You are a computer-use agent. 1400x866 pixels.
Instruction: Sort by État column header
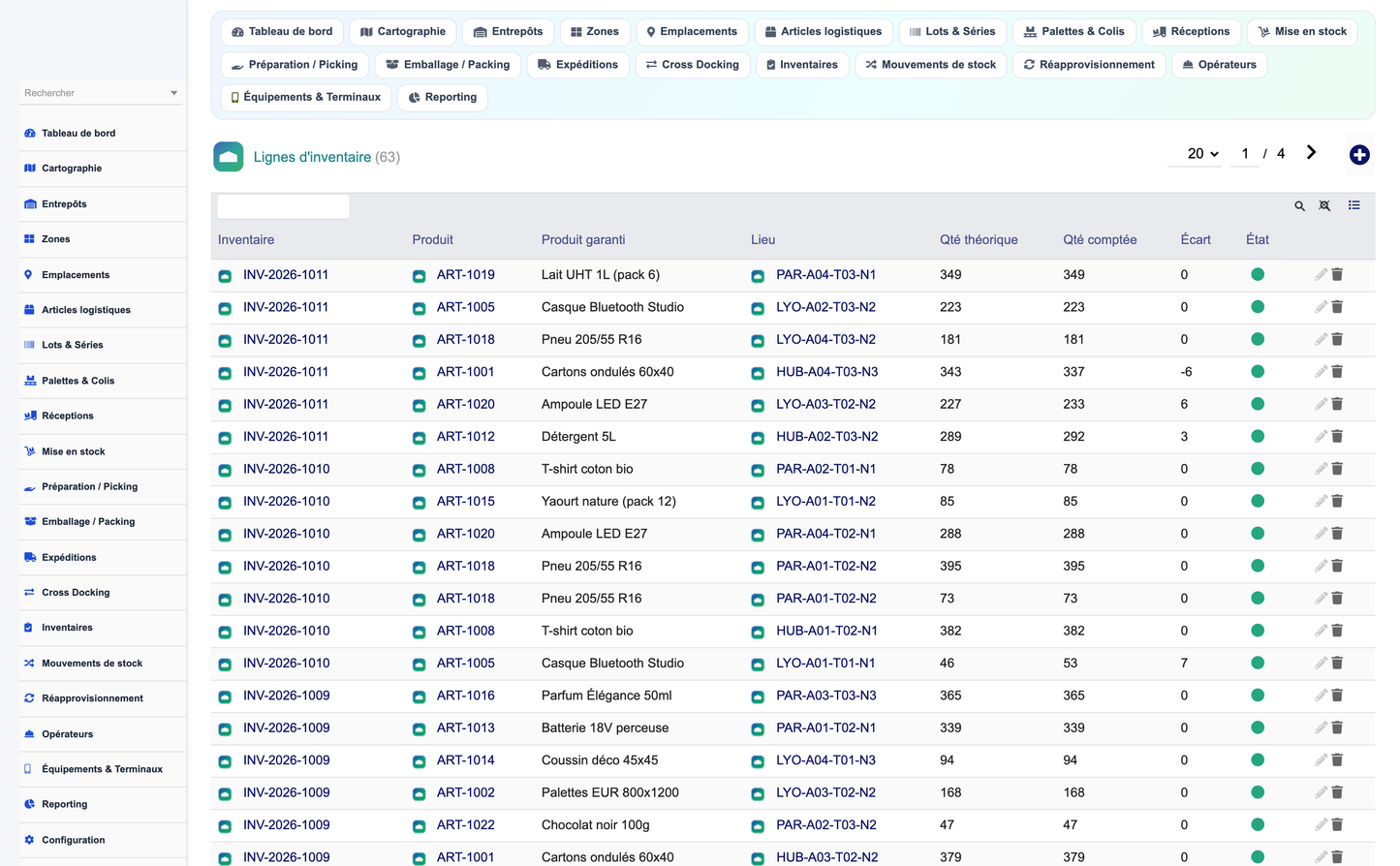[1258, 240]
